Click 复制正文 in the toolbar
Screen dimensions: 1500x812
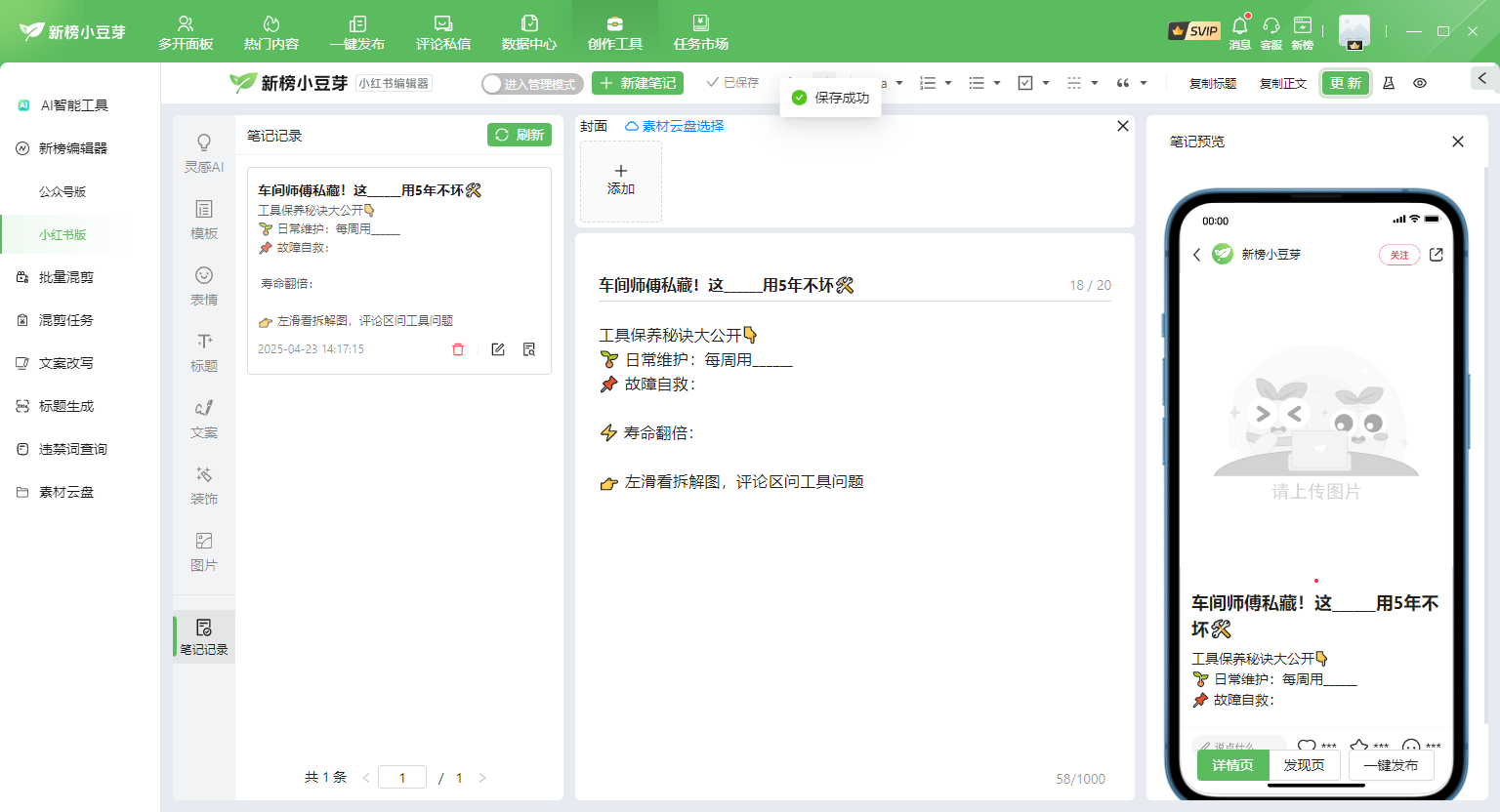point(1283,84)
